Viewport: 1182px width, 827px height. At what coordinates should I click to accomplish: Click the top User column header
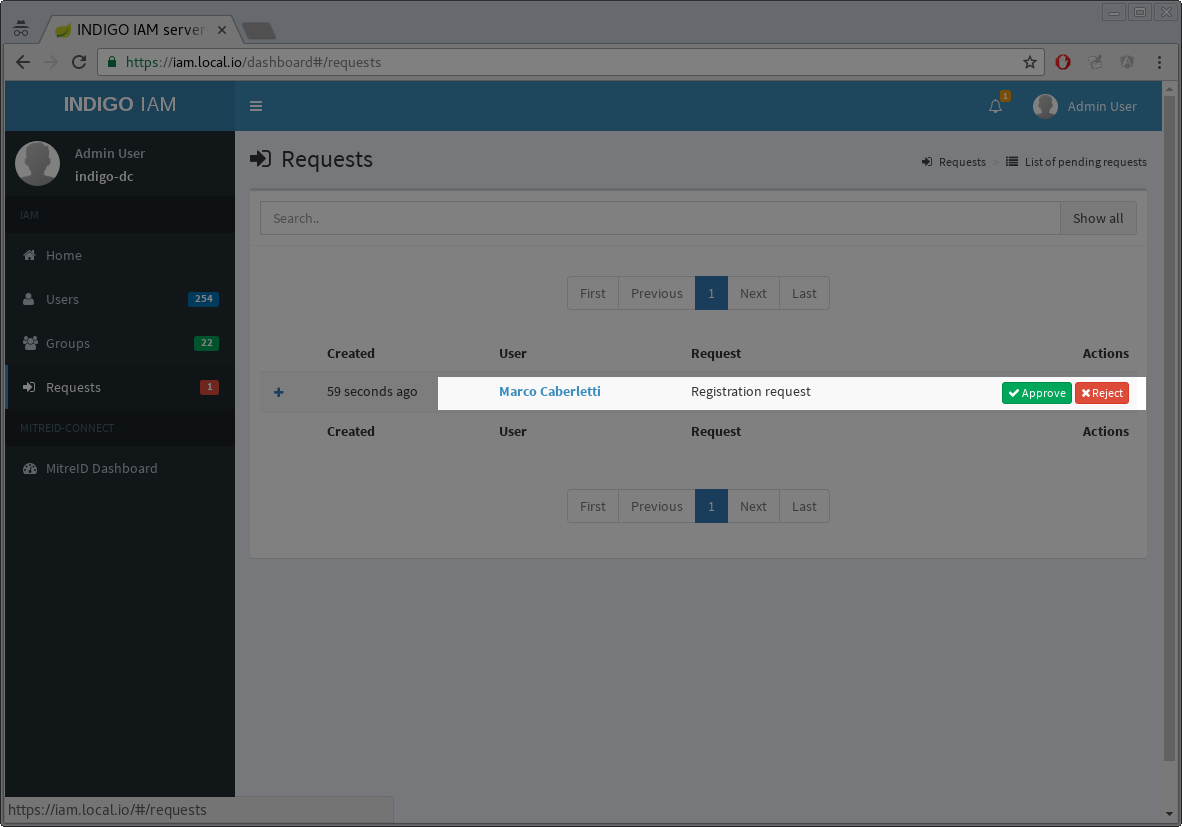click(x=513, y=354)
